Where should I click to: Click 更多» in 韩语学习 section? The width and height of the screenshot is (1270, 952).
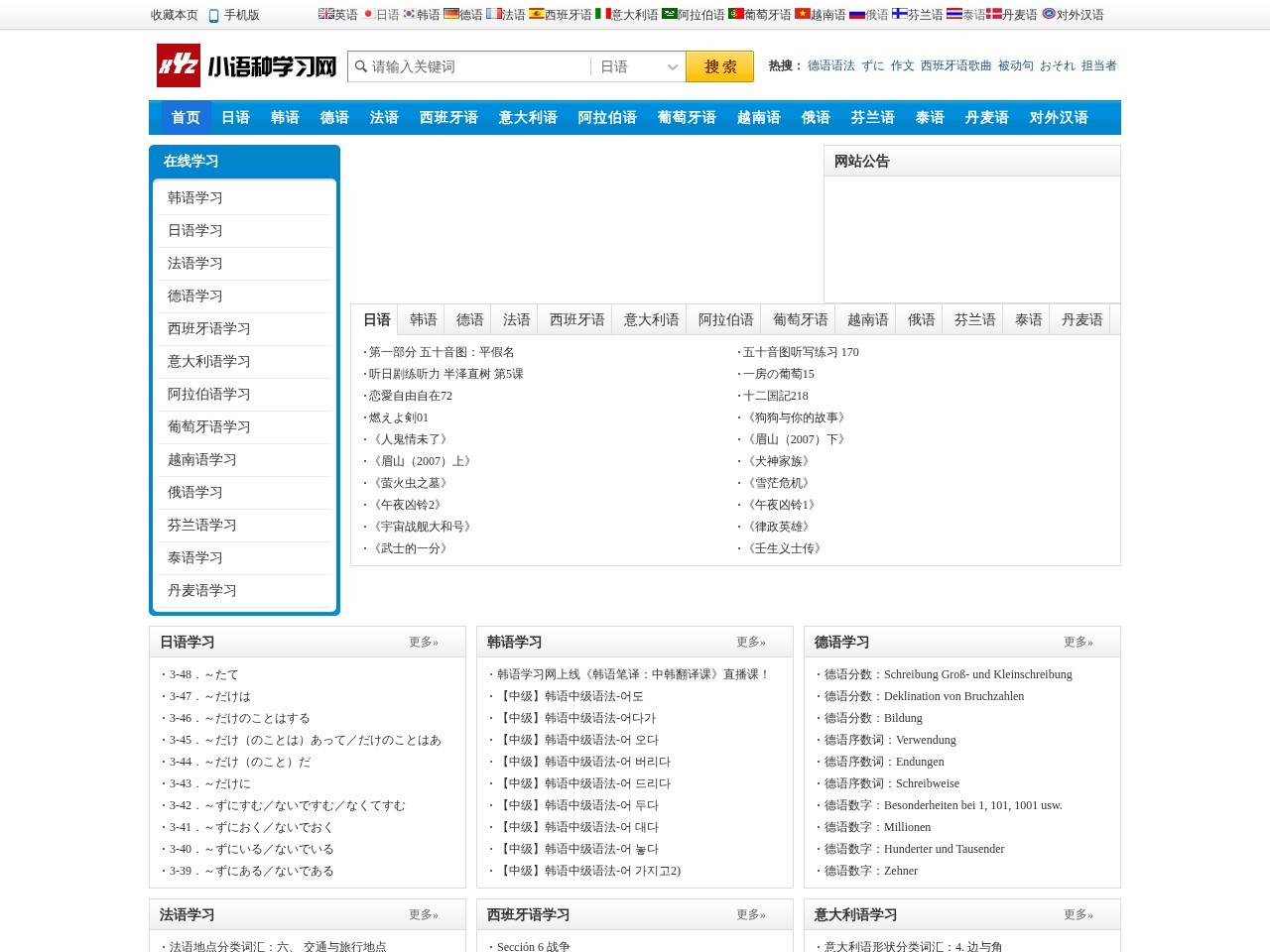(x=751, y=642)
